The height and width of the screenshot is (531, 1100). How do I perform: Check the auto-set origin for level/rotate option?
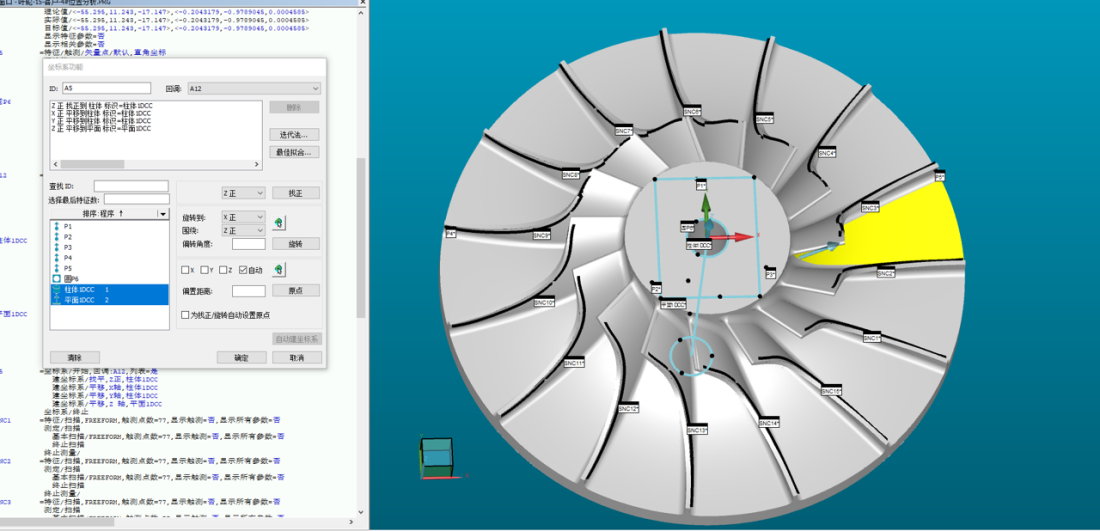(185, 314)
